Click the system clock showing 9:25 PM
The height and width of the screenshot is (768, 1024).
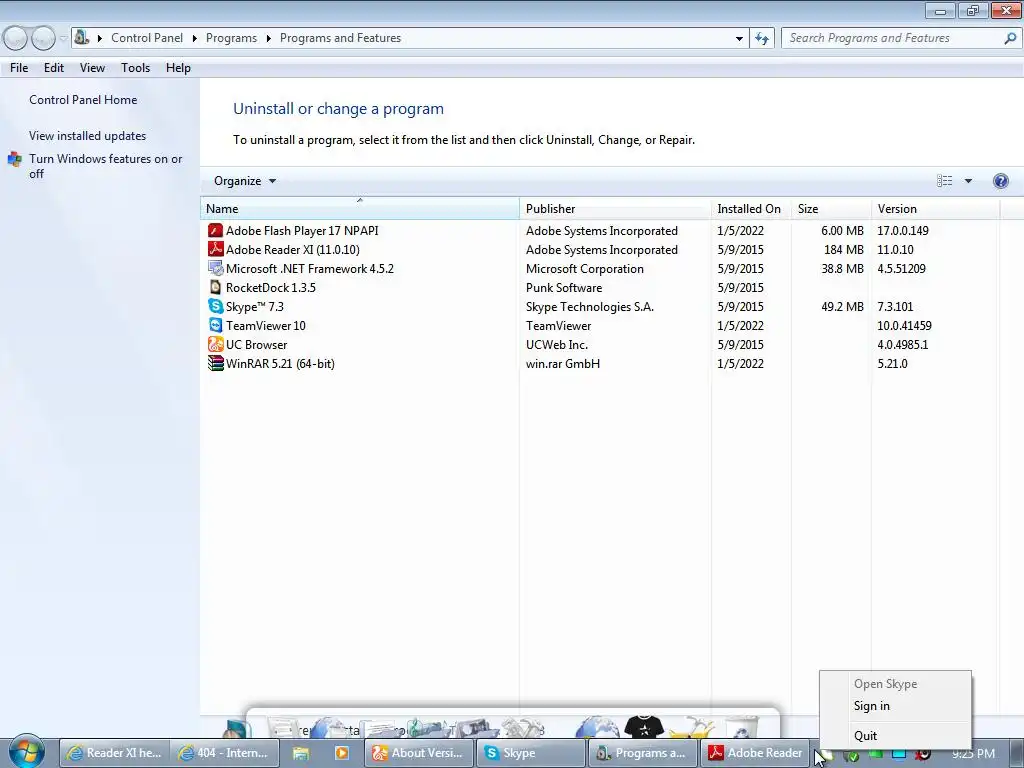click(973, 754)
